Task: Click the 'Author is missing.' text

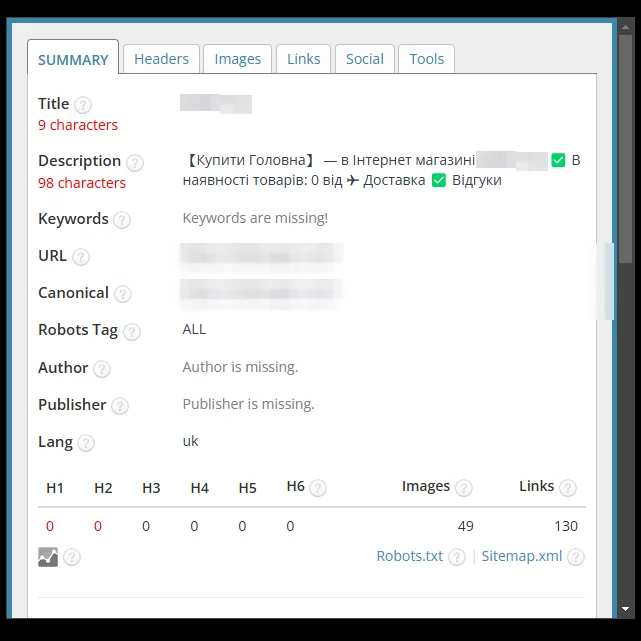Action: (240, 367)
